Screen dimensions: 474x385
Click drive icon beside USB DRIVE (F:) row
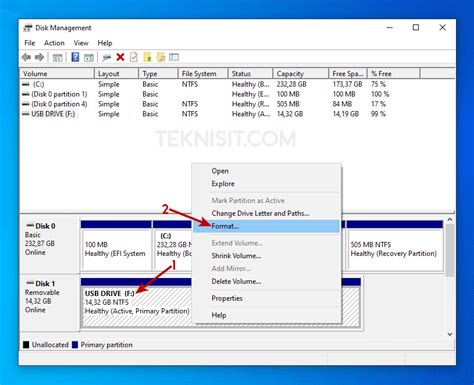click(26, 114)
